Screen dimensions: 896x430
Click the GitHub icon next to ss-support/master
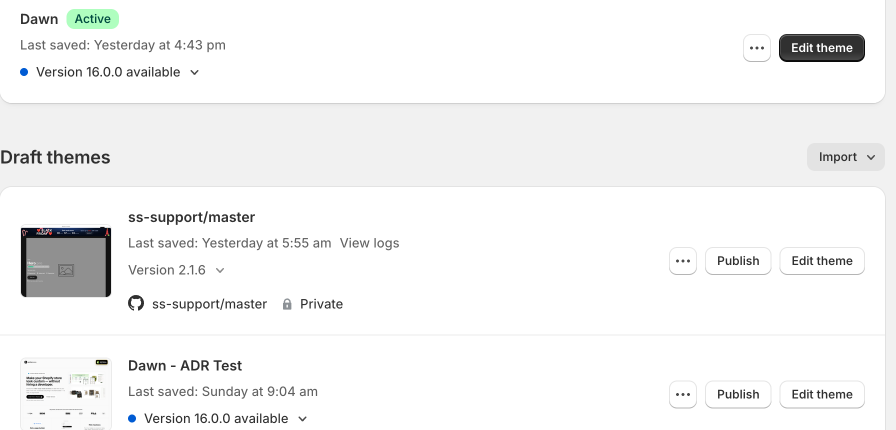pos(136,303)
